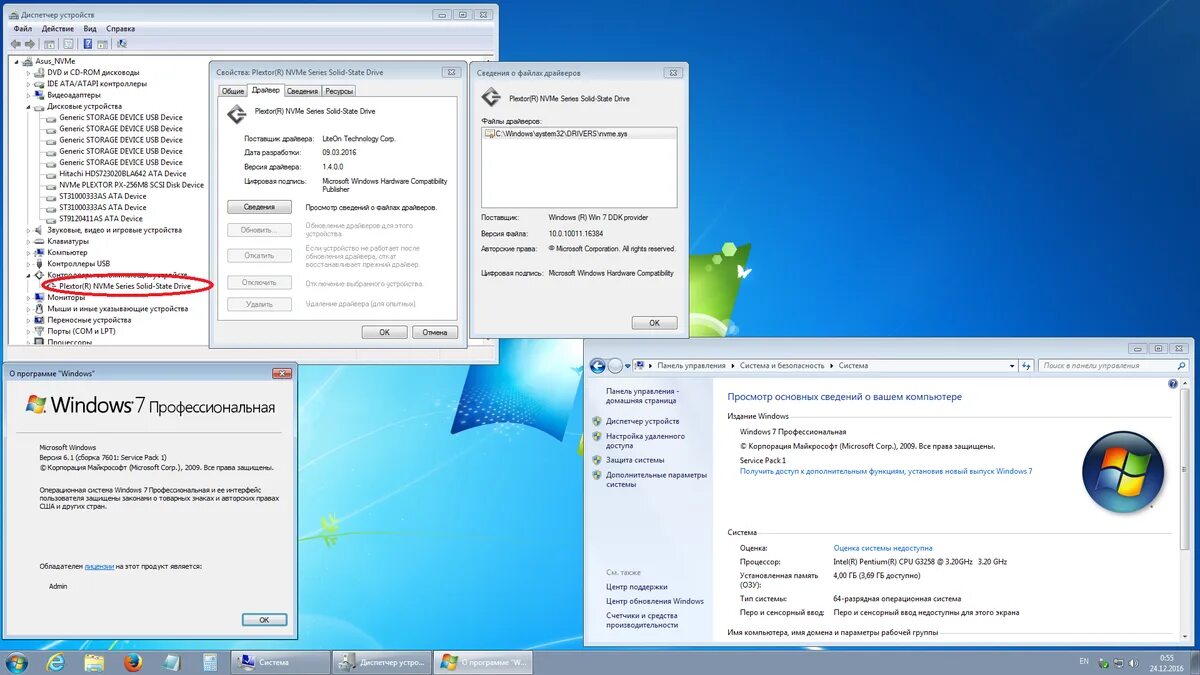Click Back arrow in Device Manager toolbar
Screen dimensions: 1200x675
16,43
